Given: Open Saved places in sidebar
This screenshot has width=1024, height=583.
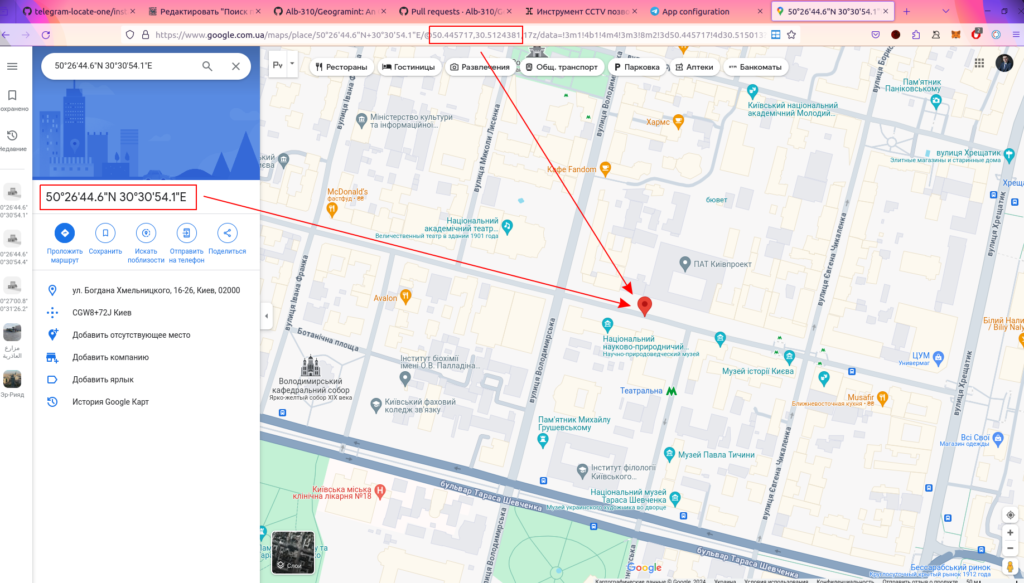Looking at the screenshot, I should click(12, 100).
